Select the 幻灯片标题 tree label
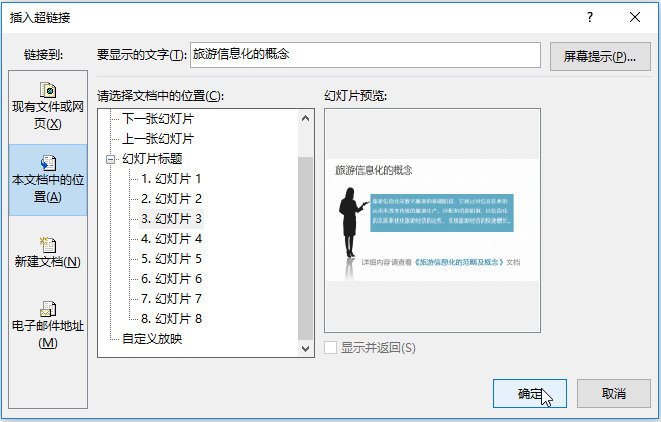 [152, 159]
